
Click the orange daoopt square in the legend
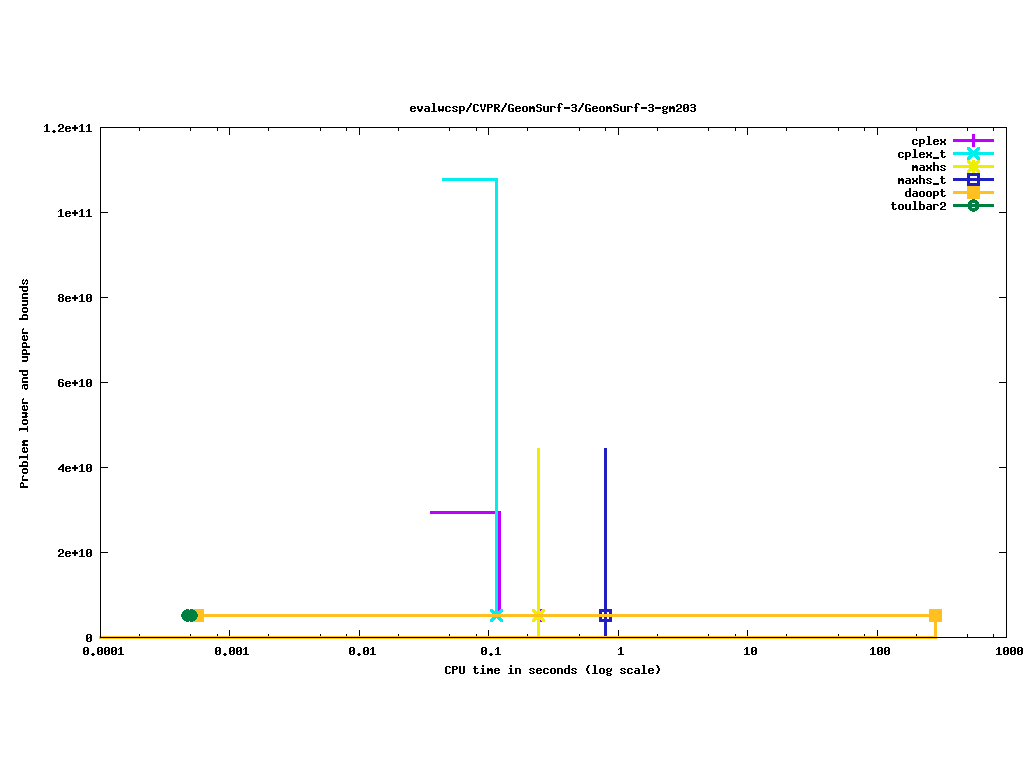[x=973, y=193]
